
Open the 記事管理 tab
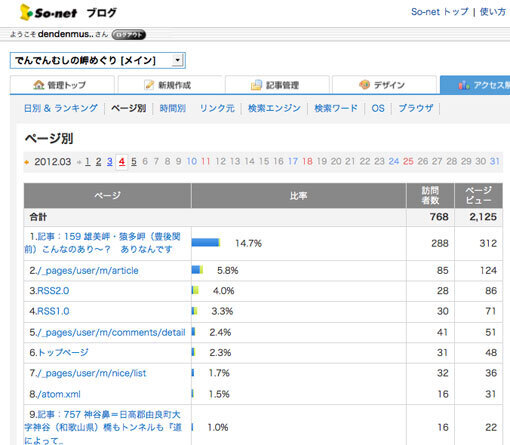point(277,85)
